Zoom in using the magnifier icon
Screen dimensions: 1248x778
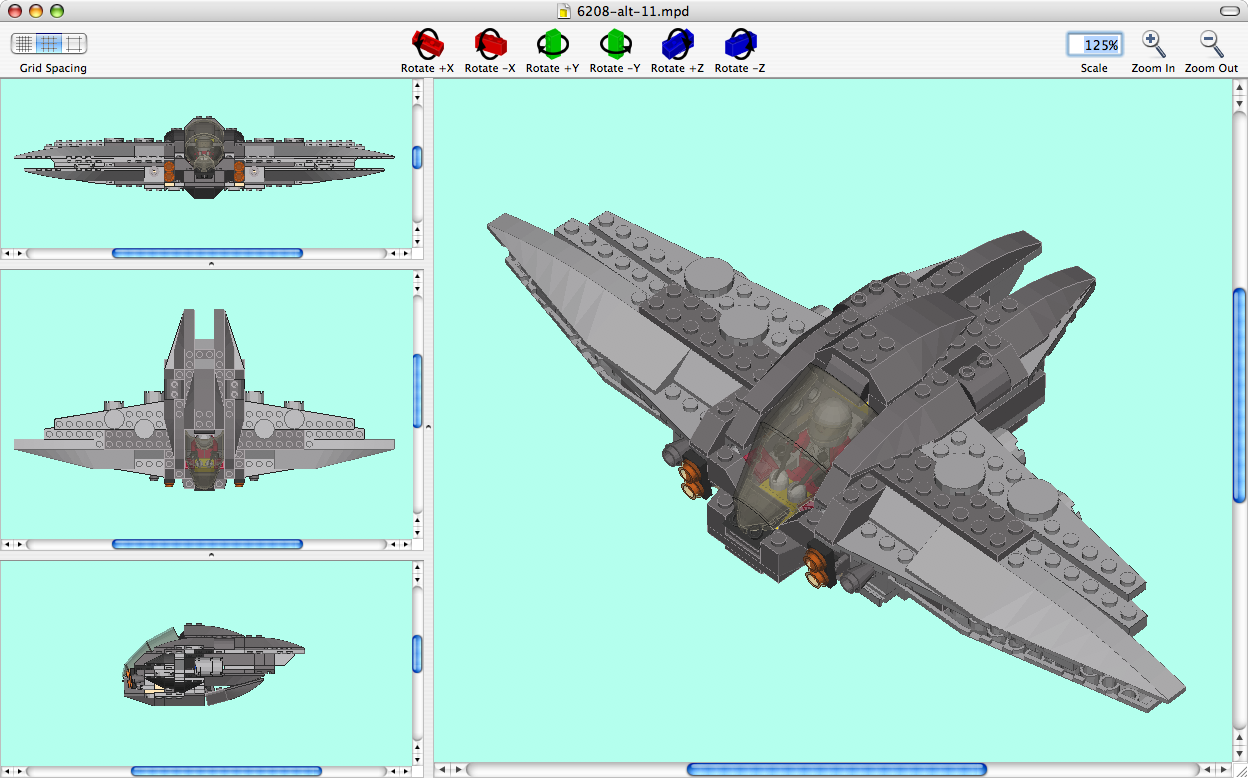coord(1152,44)
